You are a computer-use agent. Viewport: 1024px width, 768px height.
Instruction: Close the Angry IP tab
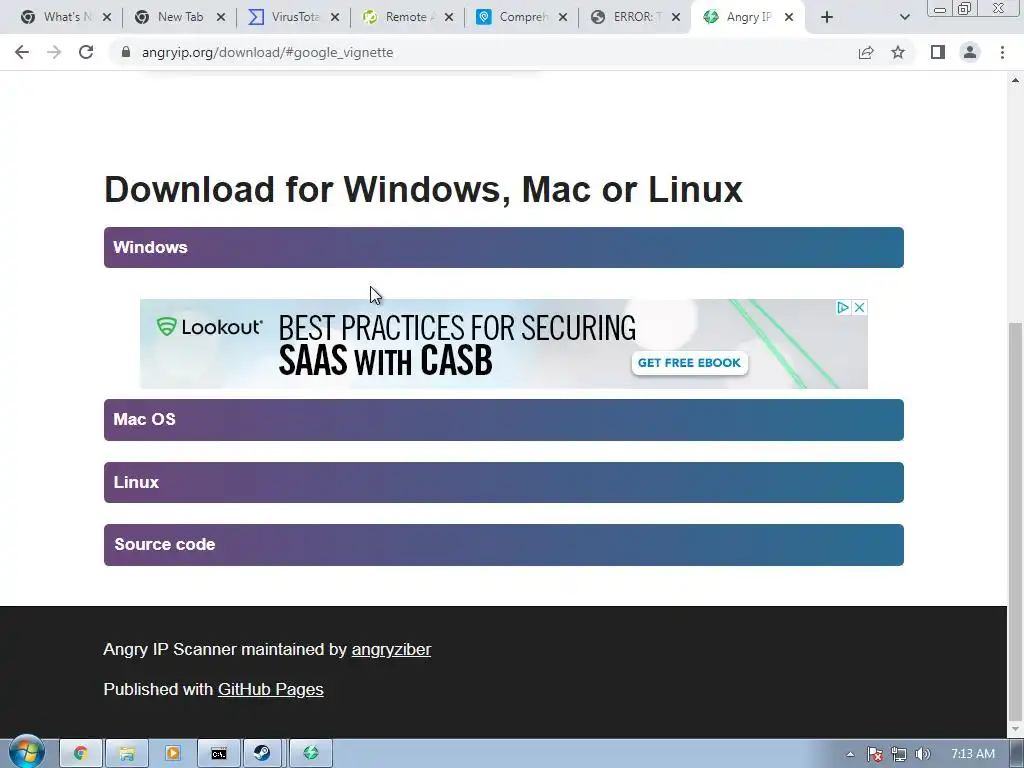(x=789, y=18)
